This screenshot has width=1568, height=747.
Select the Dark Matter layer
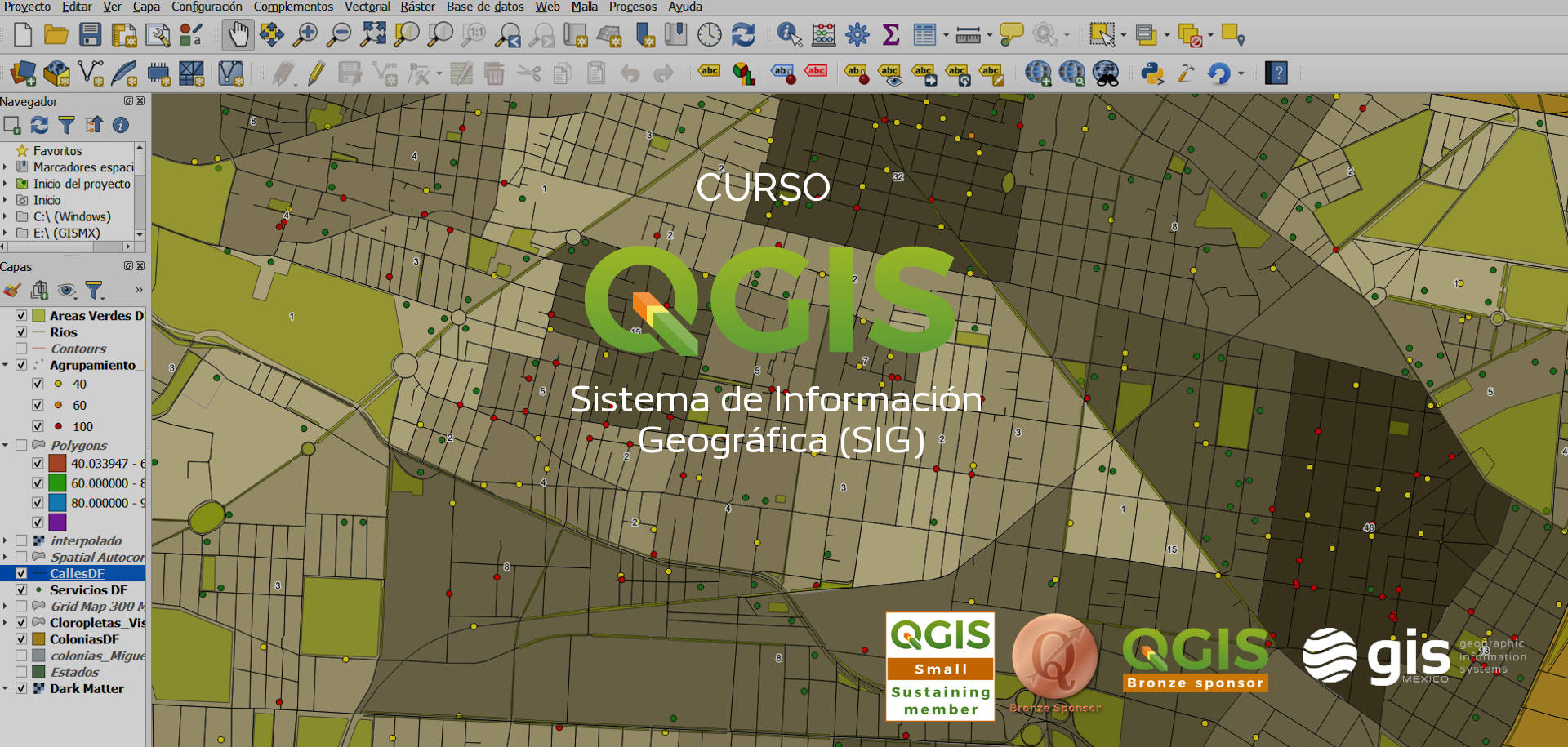point(87,688)
